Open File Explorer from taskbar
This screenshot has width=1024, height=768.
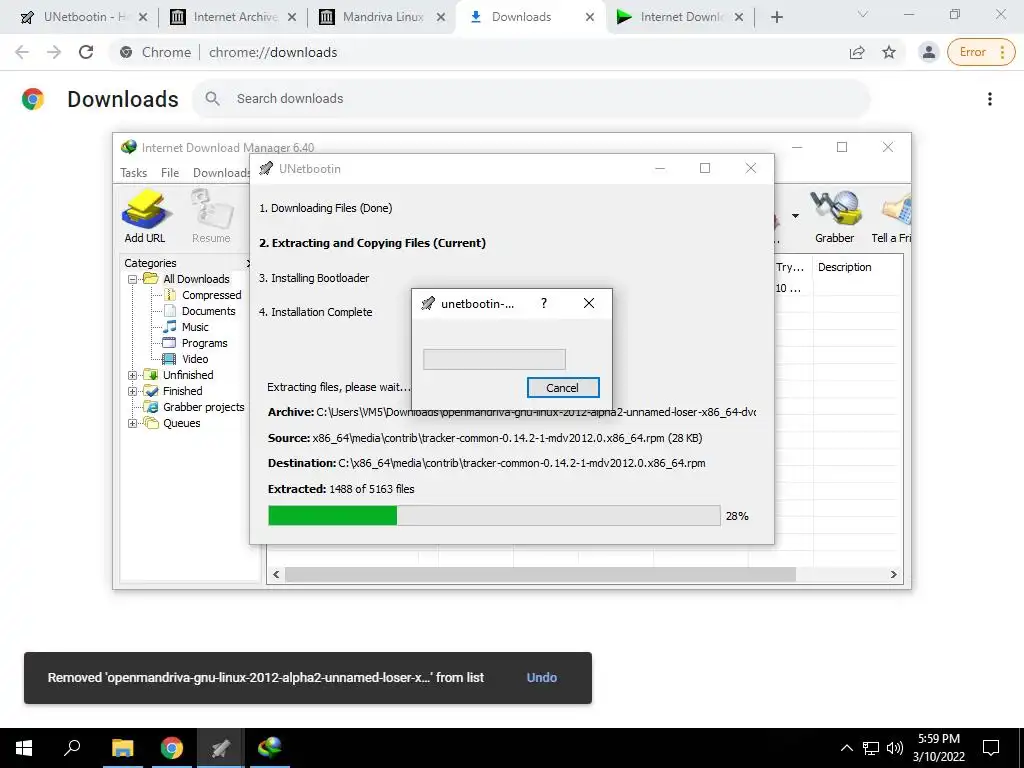(122, 748)
